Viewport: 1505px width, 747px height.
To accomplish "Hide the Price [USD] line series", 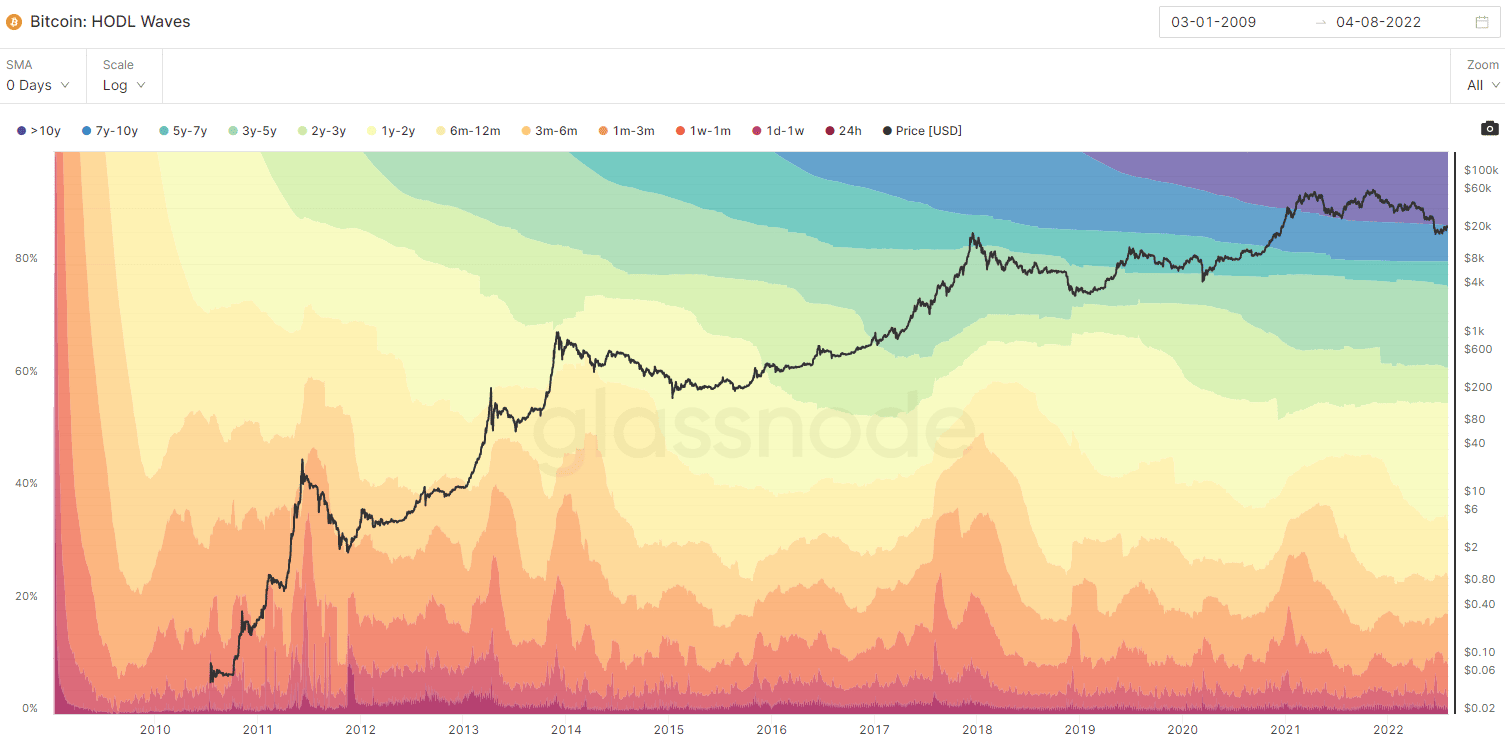I will [921, 131].
